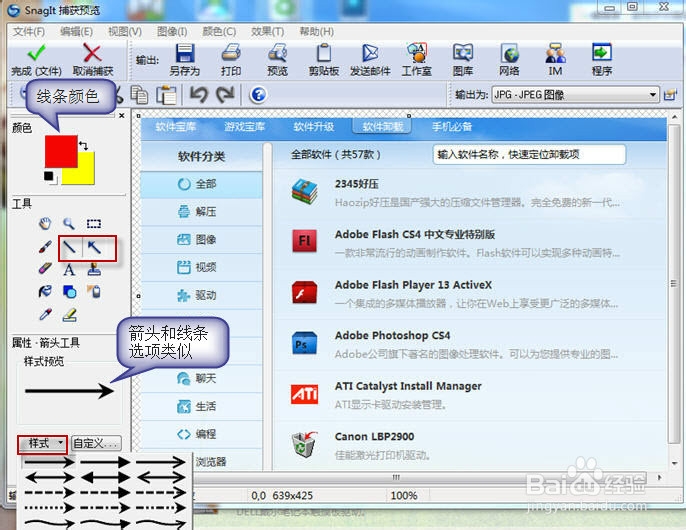Select the 视频 category in sidebar

(202, 267)
